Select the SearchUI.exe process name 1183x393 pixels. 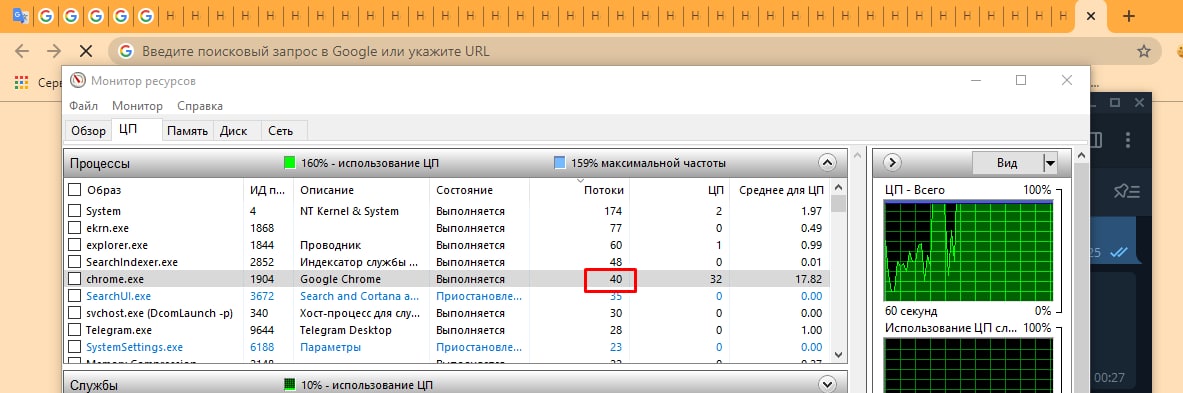click(118, 296)
